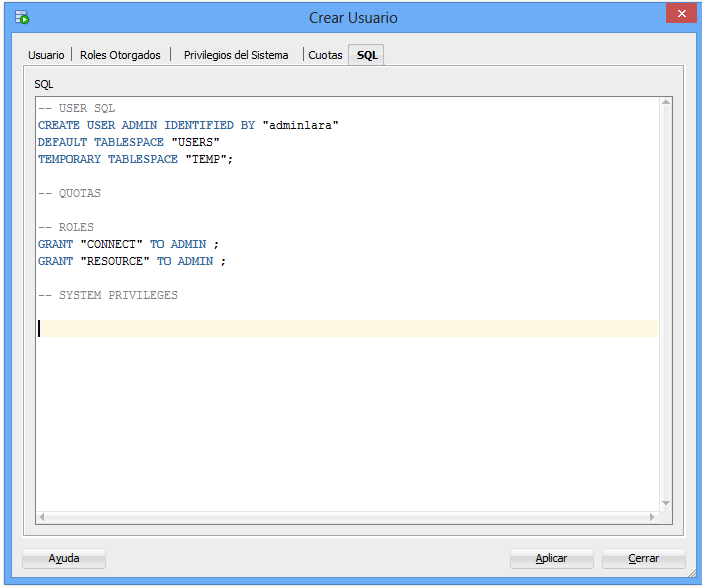The image size is (702, 587).
Task: Click the IDENTIFIED BY keyword text
Action: click(209, 125)
